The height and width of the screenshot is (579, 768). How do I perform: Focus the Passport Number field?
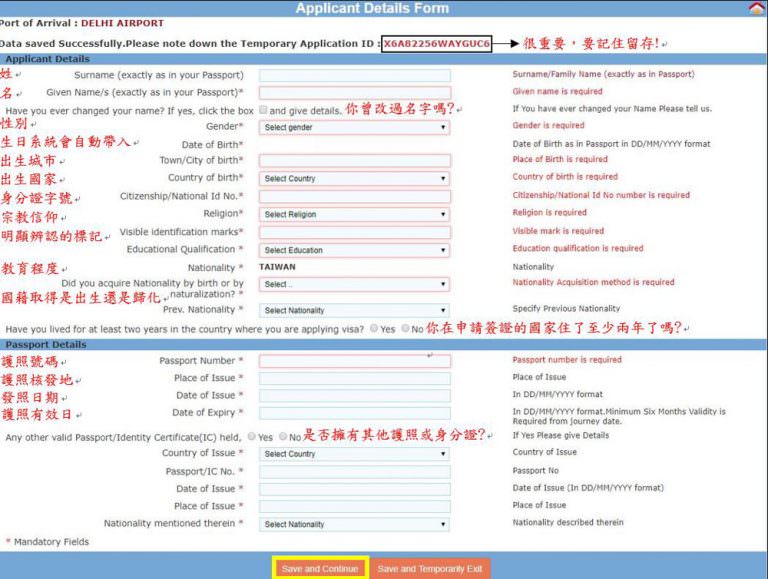point(354,361)
